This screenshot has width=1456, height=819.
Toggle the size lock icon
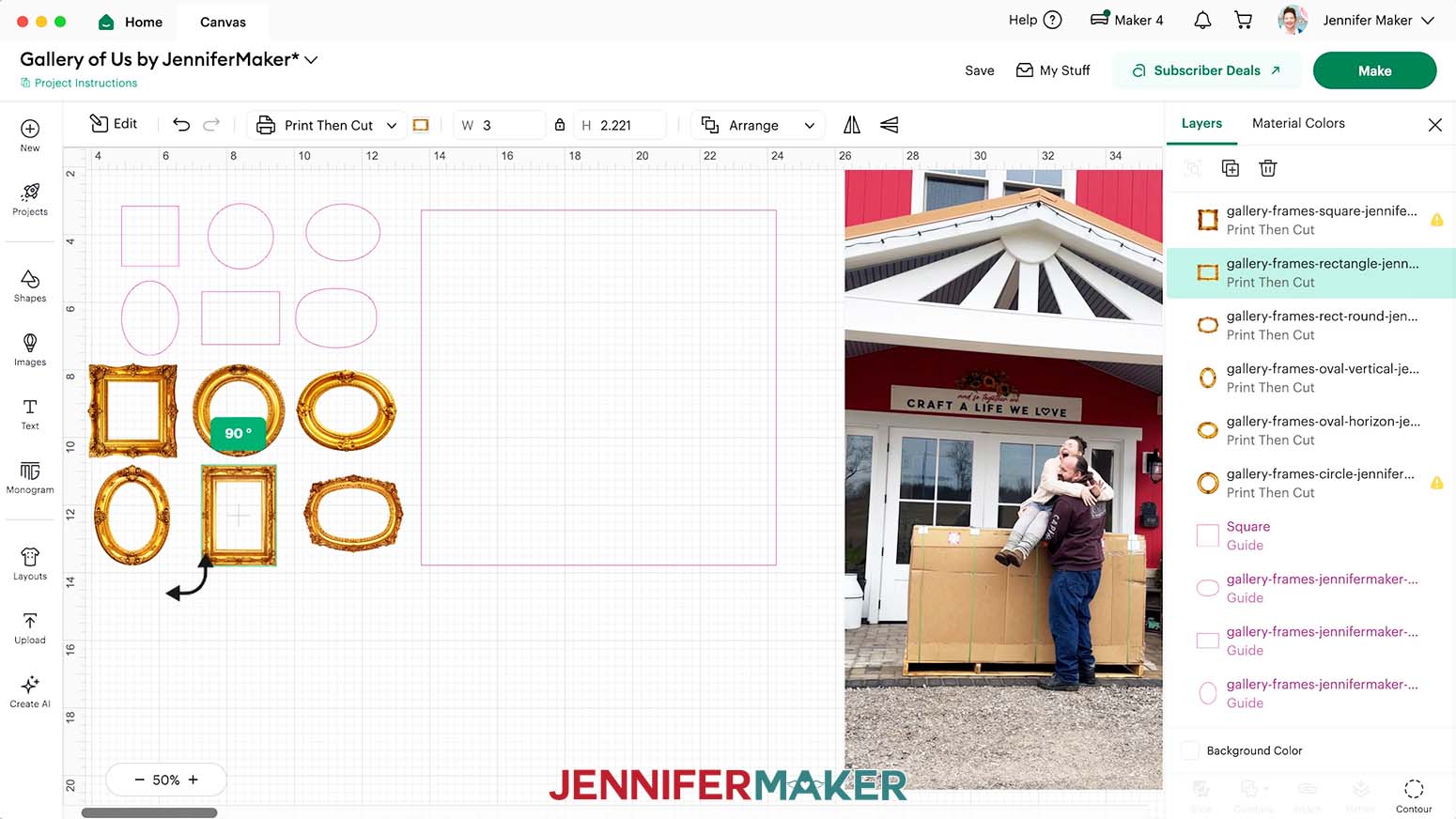[x=560, y=125]
